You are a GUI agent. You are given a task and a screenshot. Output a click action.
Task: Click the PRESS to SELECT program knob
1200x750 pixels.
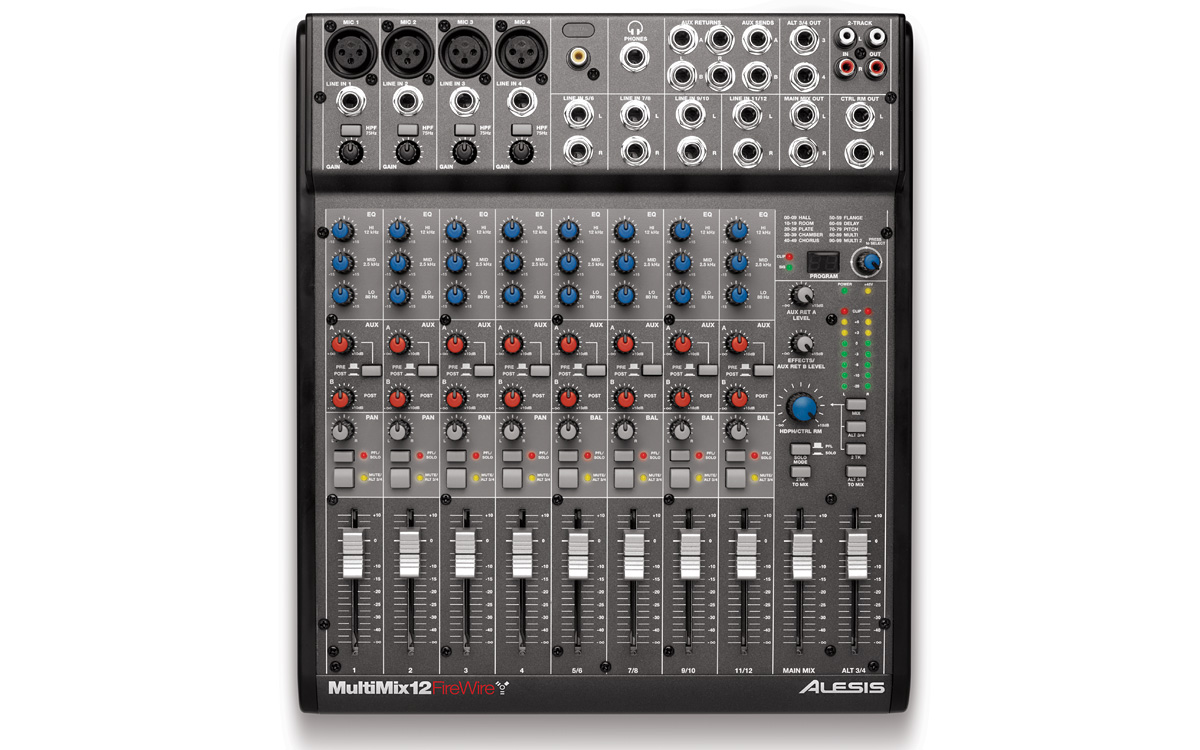[869, 262]
